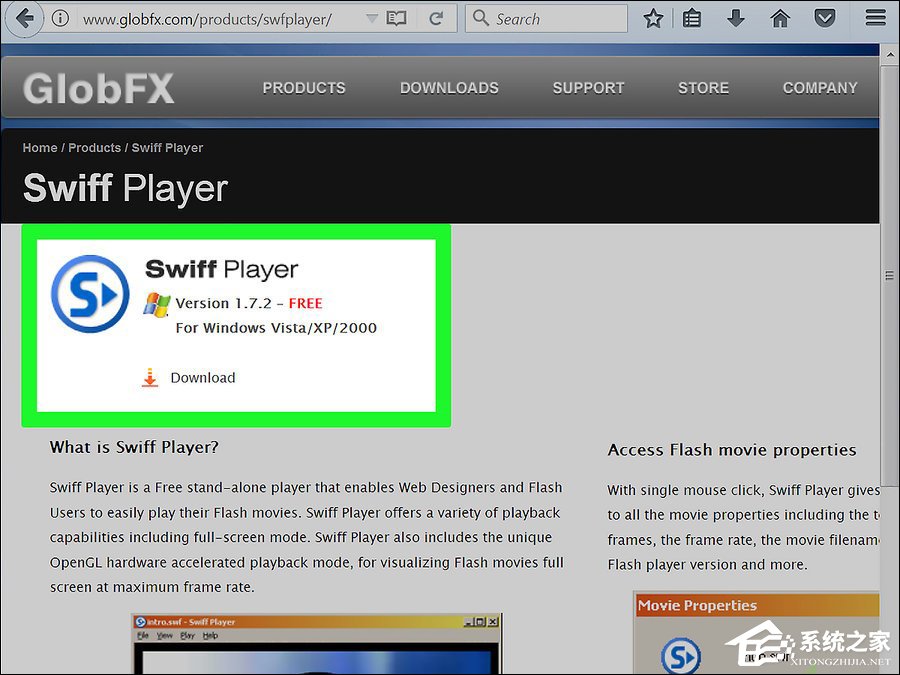The height and width of the screenshot is (675, 900).
Task: Reload the page with the refresh icon
Action: [436, 19]
